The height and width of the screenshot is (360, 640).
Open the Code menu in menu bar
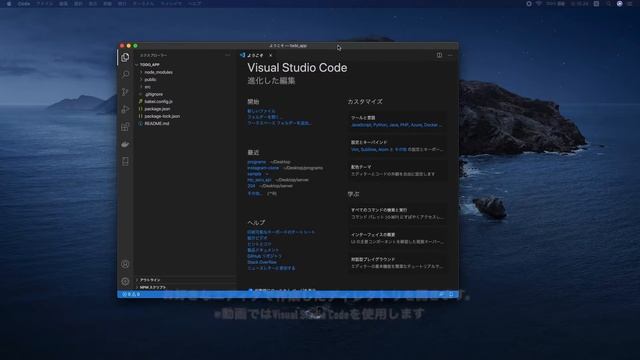(24, 3)
